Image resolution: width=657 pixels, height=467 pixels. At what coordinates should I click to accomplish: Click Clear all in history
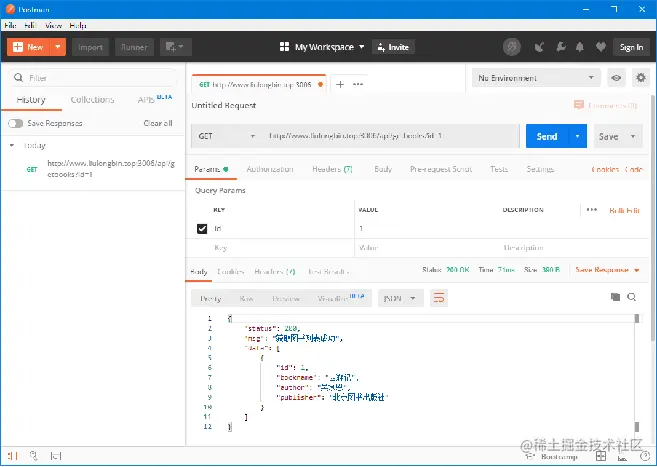[158, 123]
